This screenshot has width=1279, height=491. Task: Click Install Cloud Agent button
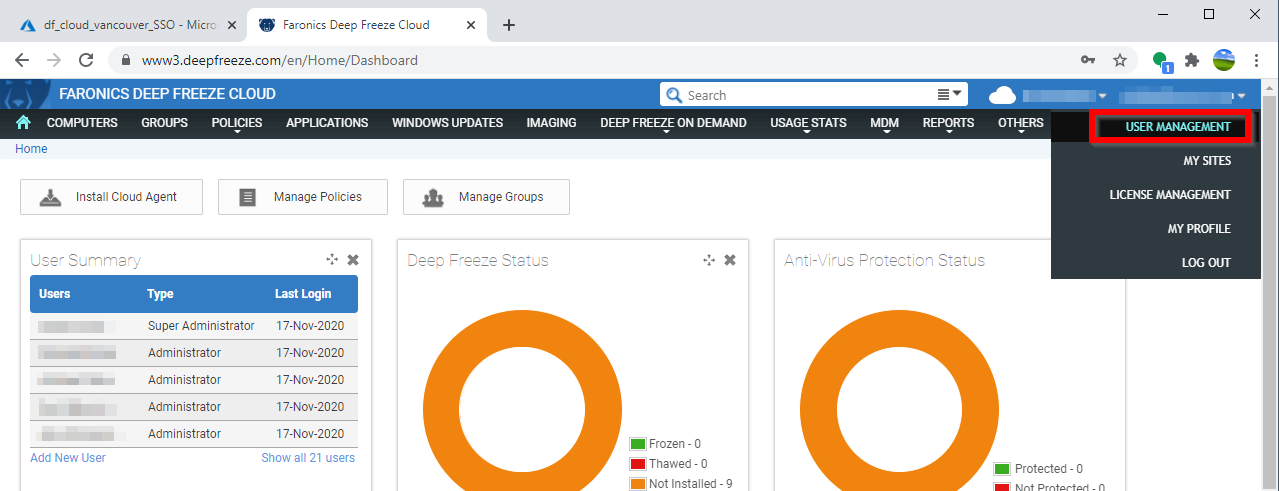pyautogui.click(x=111, y=197)
